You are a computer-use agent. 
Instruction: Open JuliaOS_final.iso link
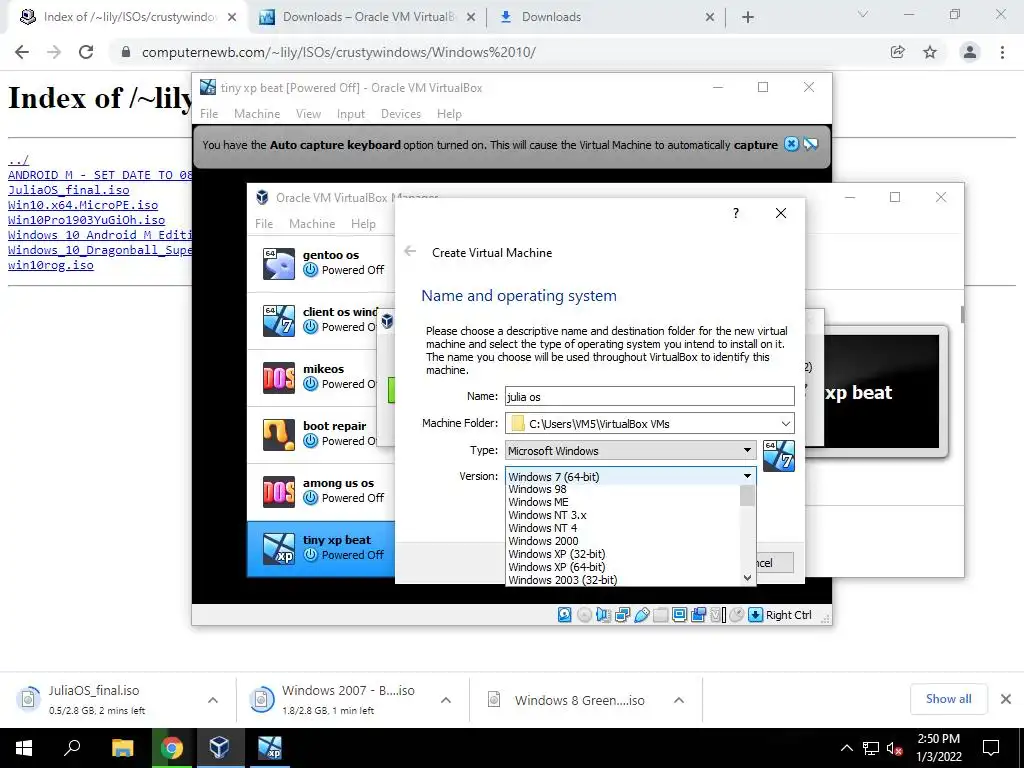point(69,190)
